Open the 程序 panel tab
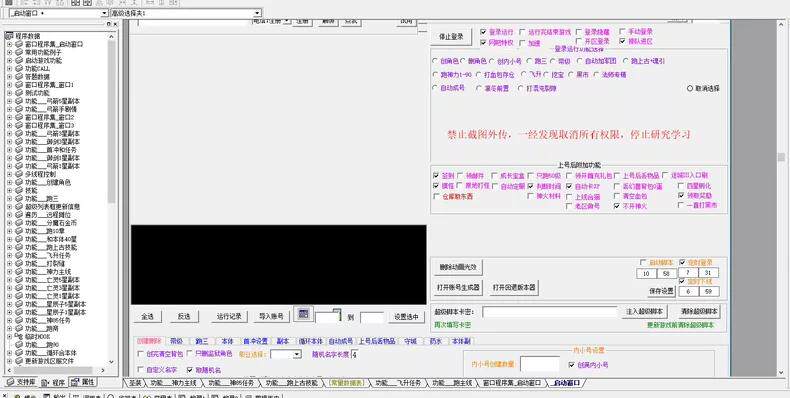 pyautogui.click(x=53, y=382)
